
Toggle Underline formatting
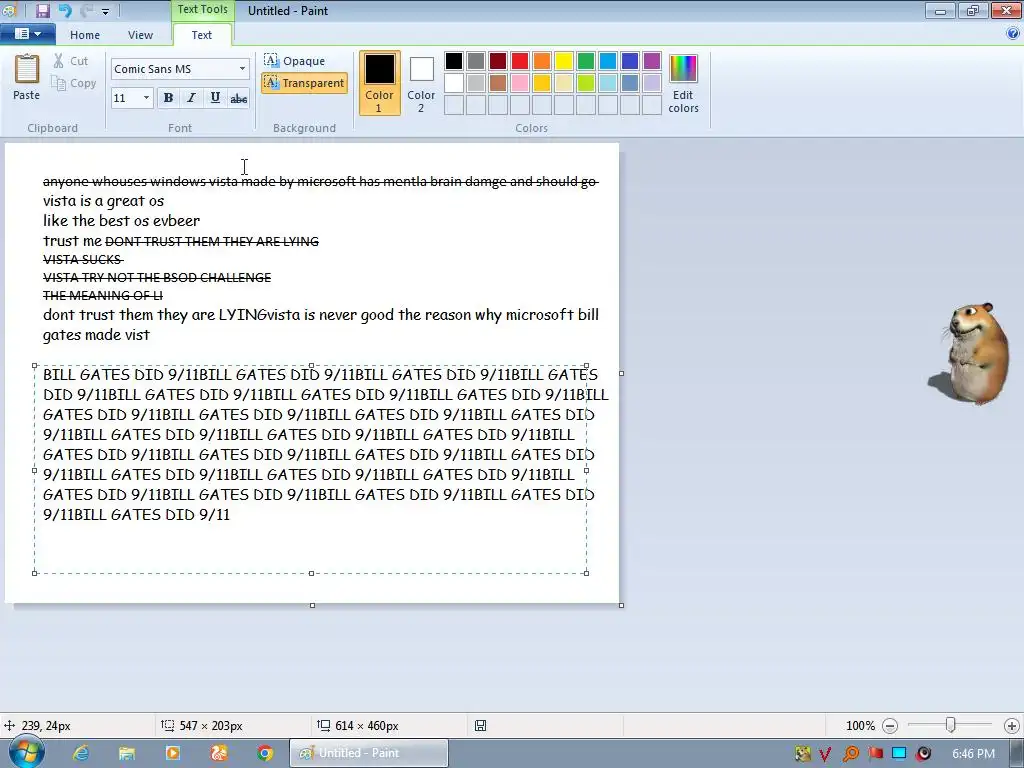tap(215, 98)
